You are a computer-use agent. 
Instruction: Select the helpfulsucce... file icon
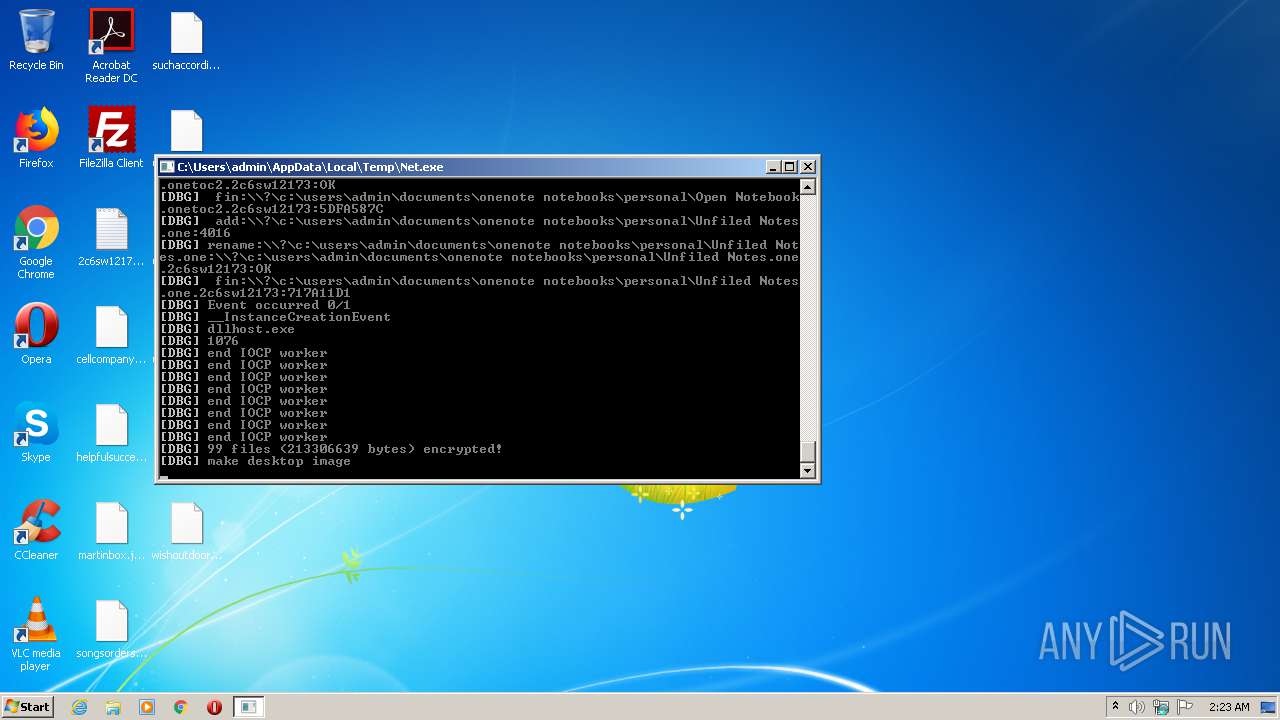point(111,433)
